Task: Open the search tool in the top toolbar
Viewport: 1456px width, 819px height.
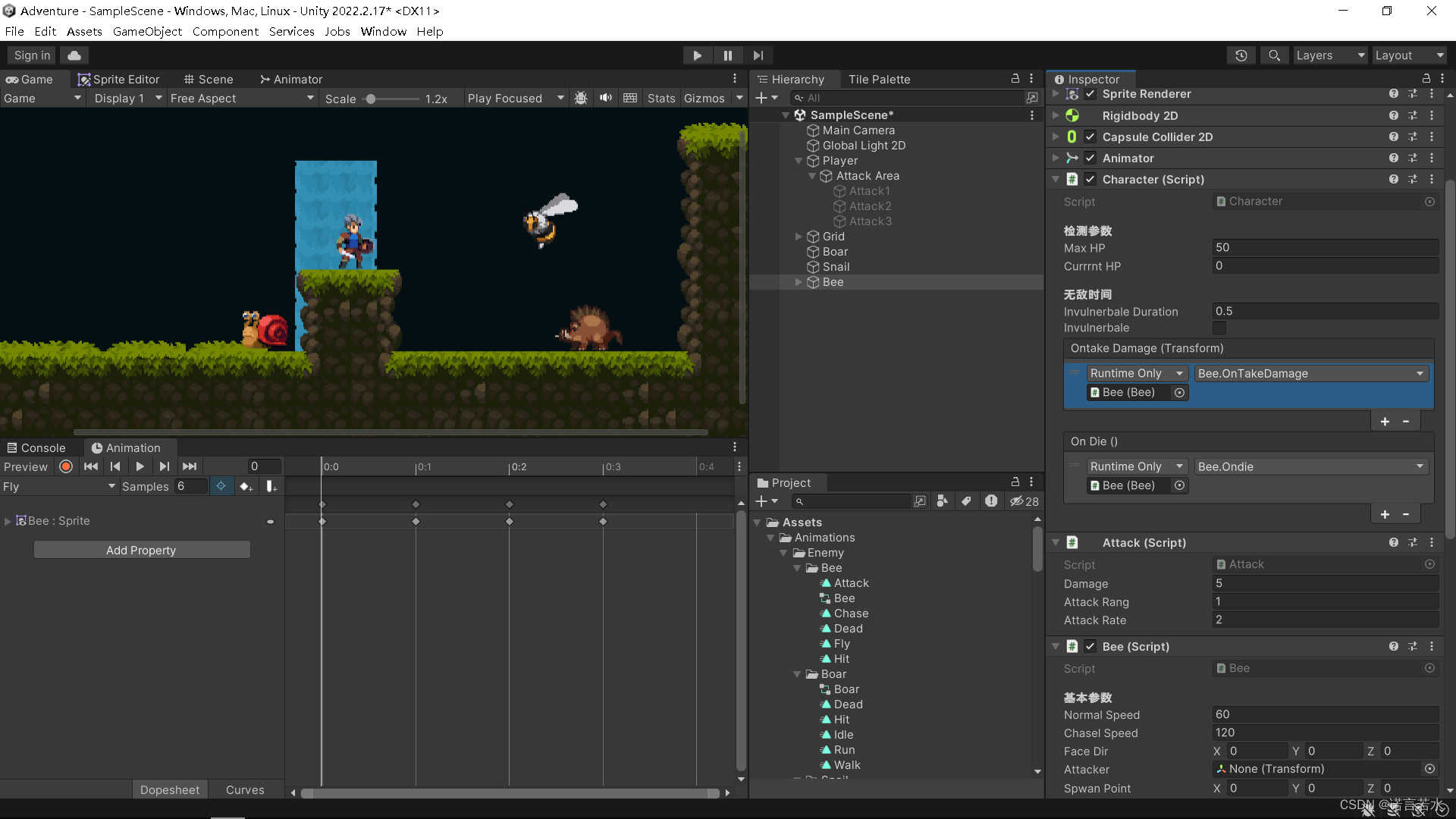Action: [1274, 55]
